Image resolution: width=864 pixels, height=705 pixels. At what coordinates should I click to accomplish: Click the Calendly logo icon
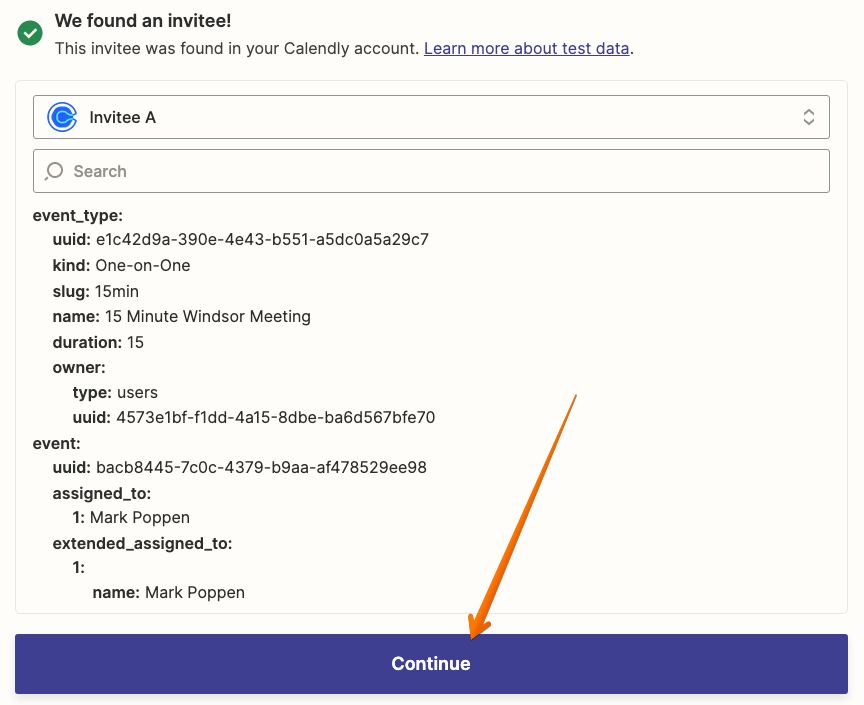coord(62,117)
